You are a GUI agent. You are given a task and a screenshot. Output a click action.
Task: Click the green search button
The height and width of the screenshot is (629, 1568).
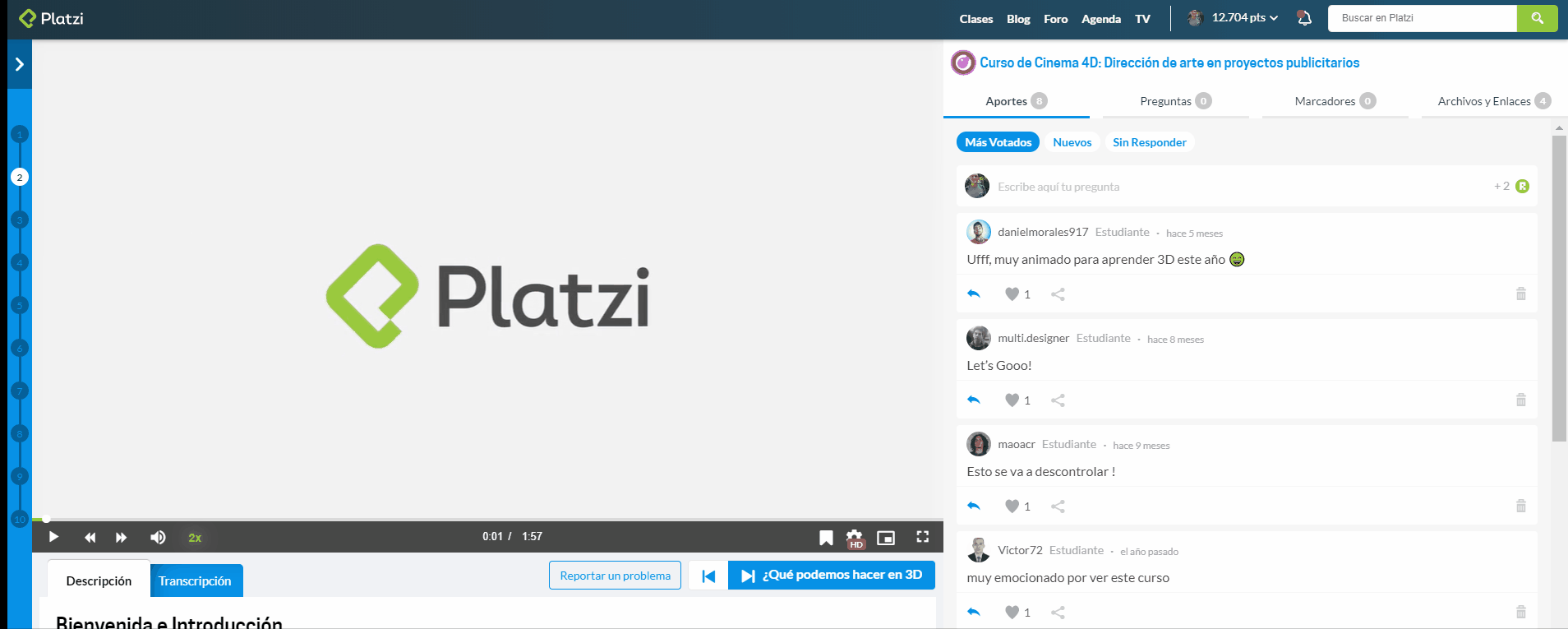pyautogui.click(x=1537, y=18)
